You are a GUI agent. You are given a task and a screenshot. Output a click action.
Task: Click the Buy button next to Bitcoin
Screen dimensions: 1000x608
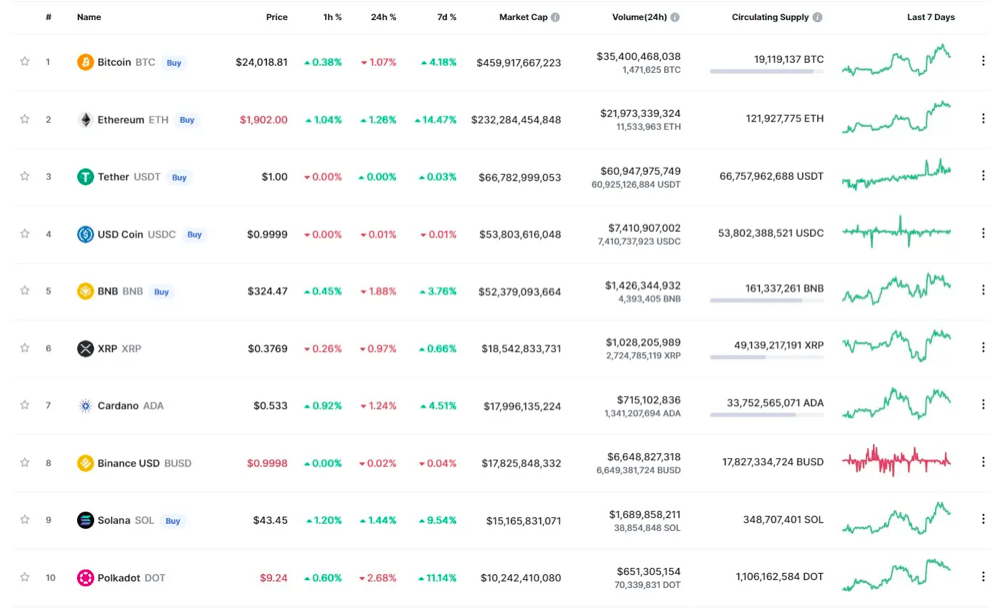[174, 63]
